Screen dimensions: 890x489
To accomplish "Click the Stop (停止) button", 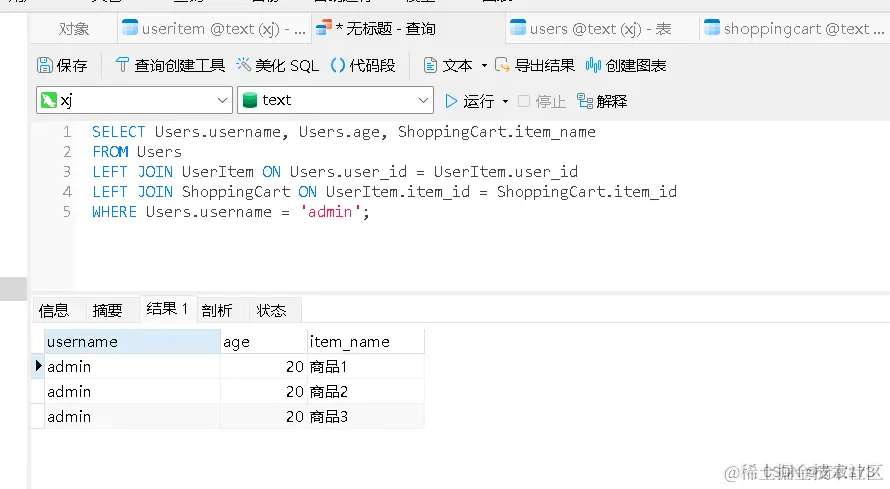I will tap(542, 101).
